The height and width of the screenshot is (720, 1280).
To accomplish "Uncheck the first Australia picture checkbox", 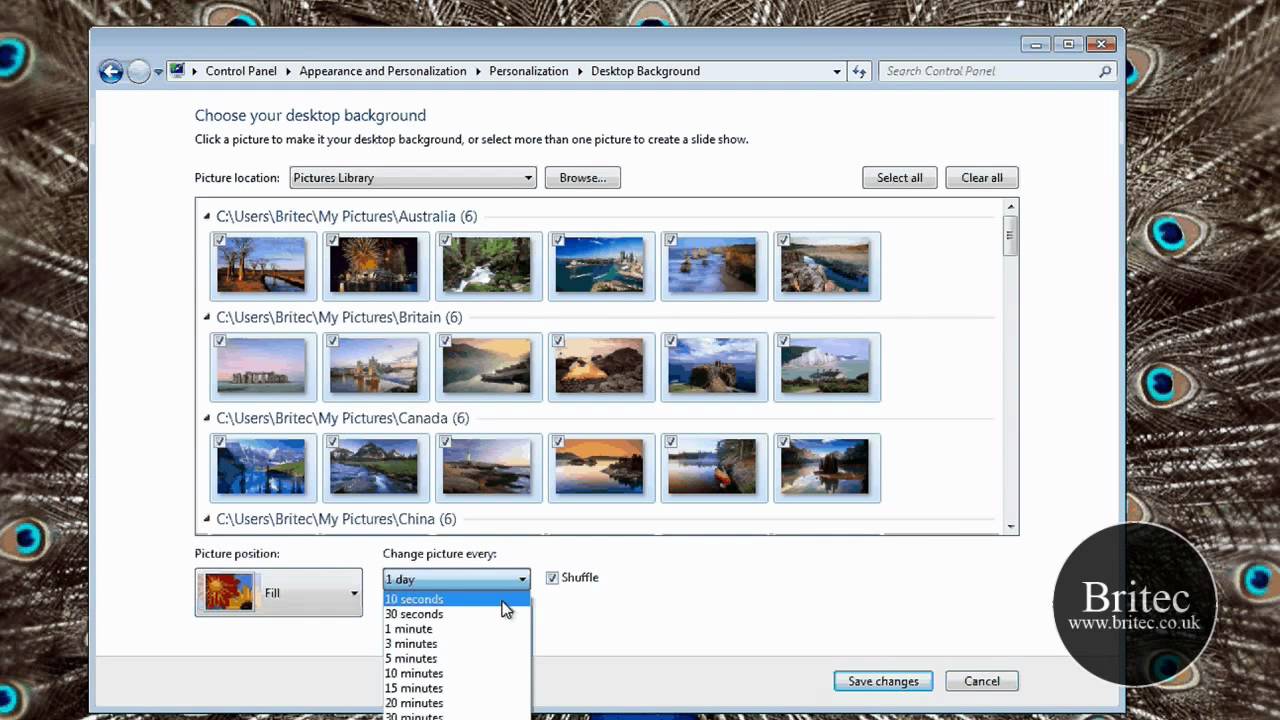I will click(x=220, y=240).
